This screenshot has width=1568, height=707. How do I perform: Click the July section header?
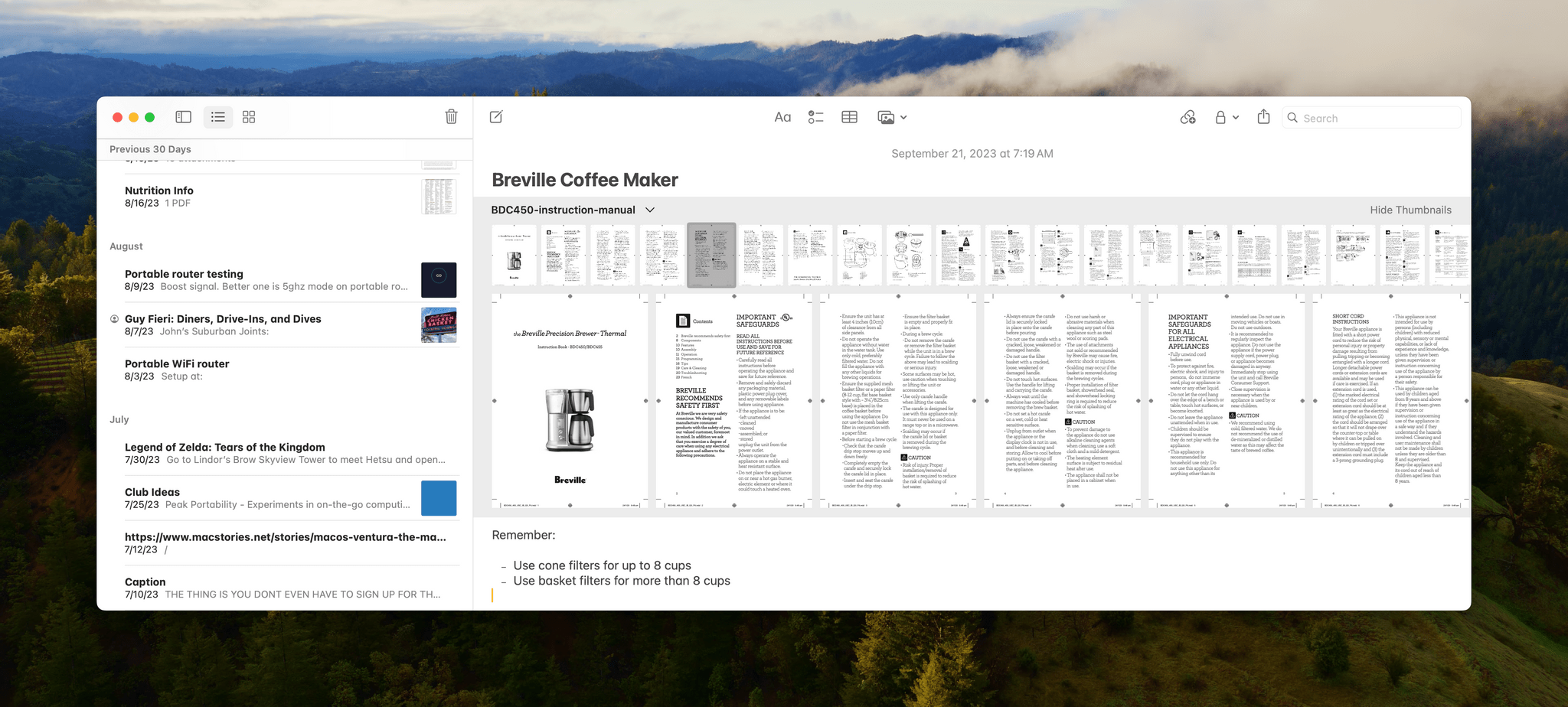click(x=119, y=419)
